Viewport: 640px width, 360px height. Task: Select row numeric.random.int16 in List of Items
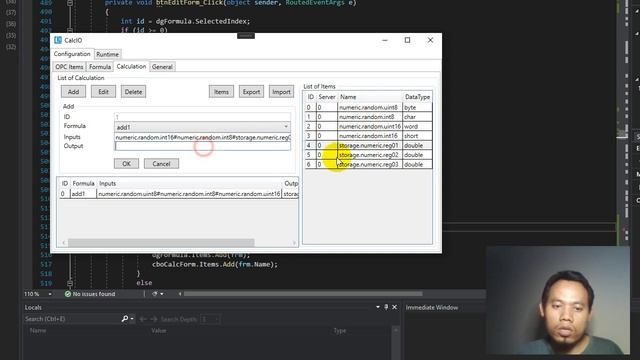click(x=368, y=136)
